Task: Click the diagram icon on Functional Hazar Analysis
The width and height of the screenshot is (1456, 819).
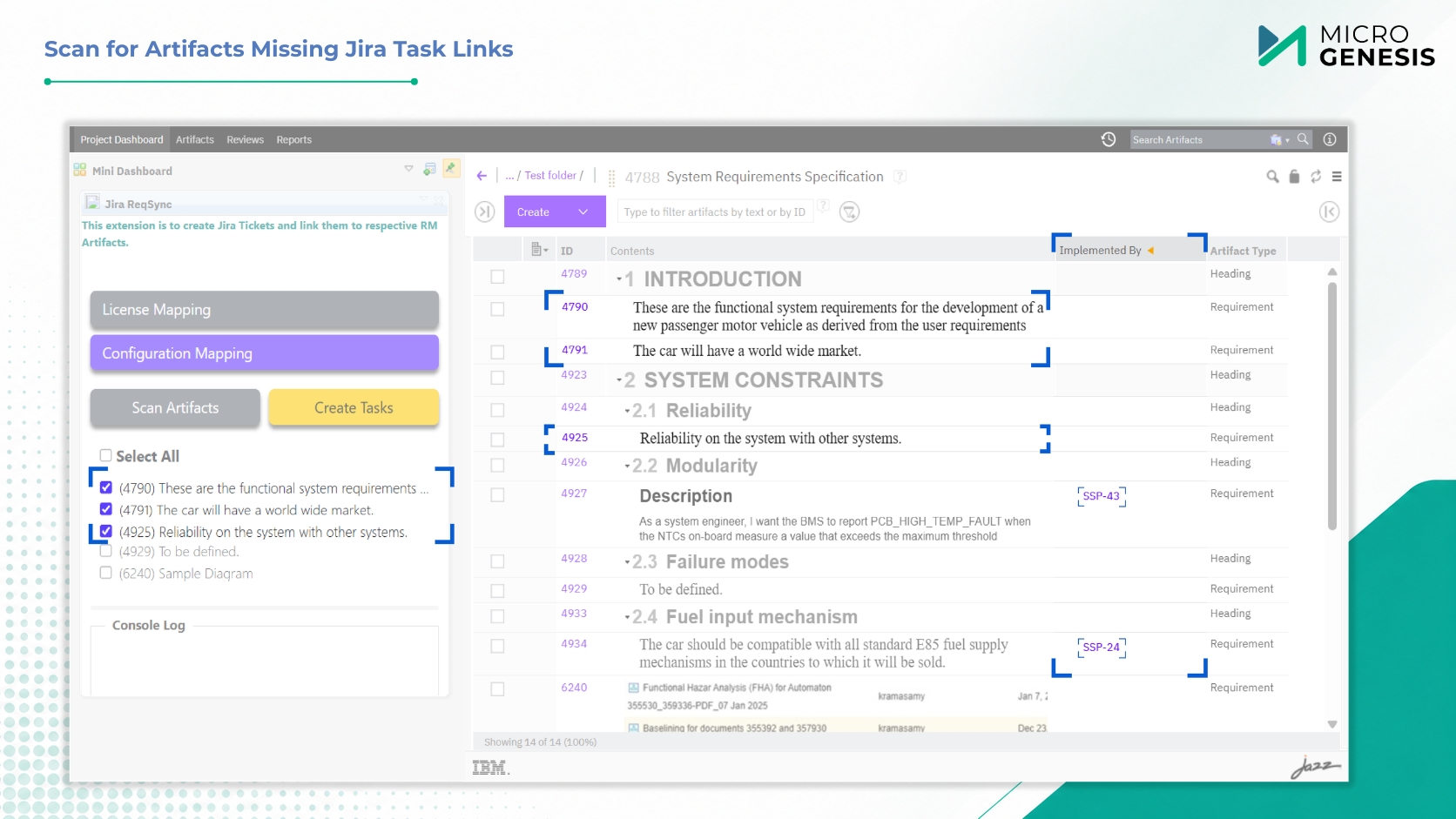Action: point(634,688)
